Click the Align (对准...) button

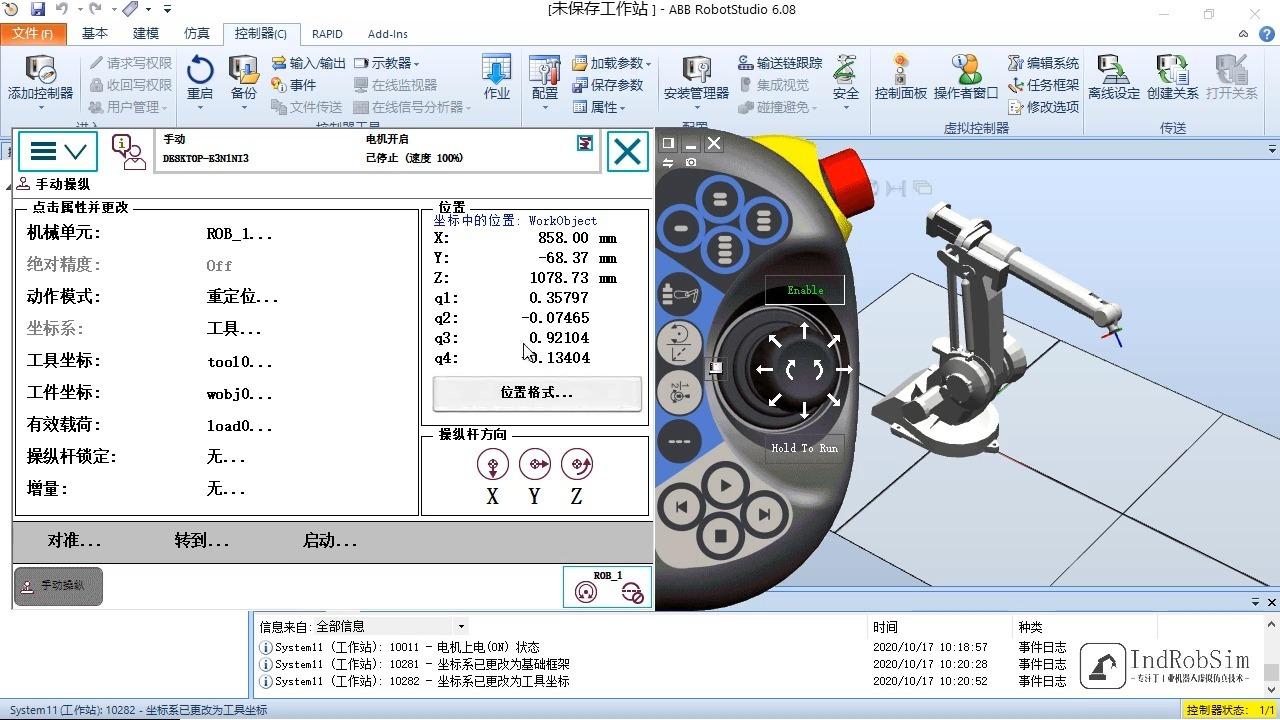[x=75, y=540]
